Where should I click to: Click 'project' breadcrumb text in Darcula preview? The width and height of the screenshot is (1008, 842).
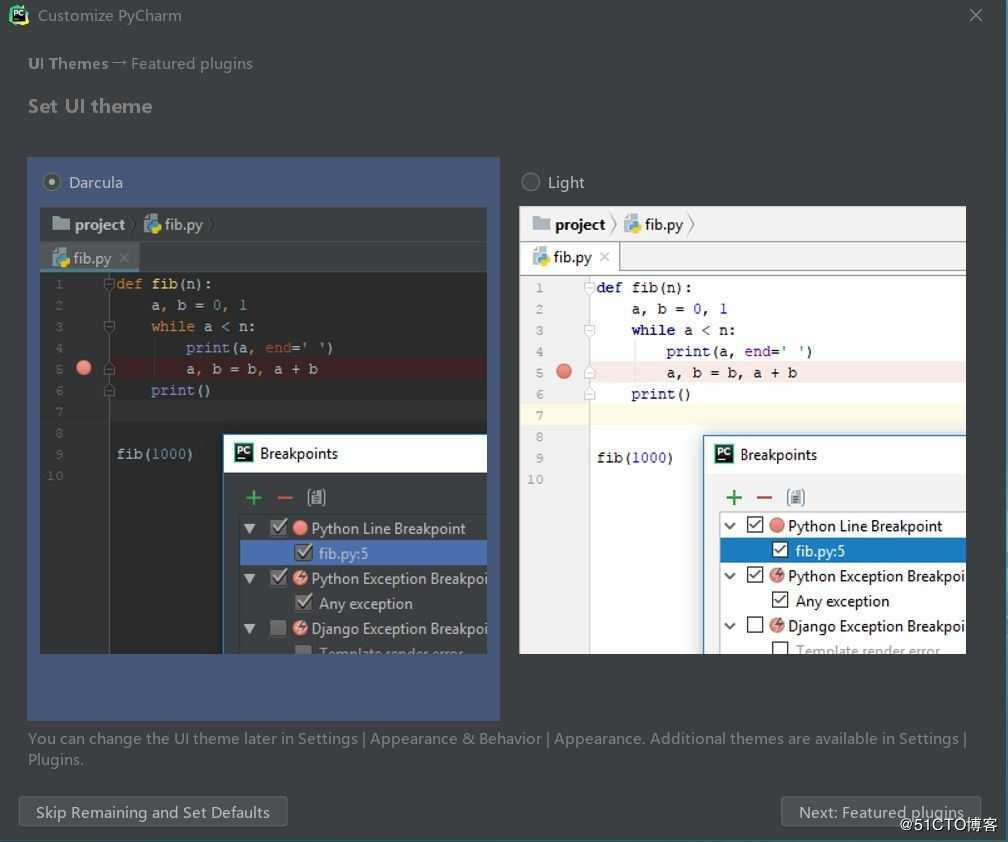pyautogui.click(x=100, y=224)
